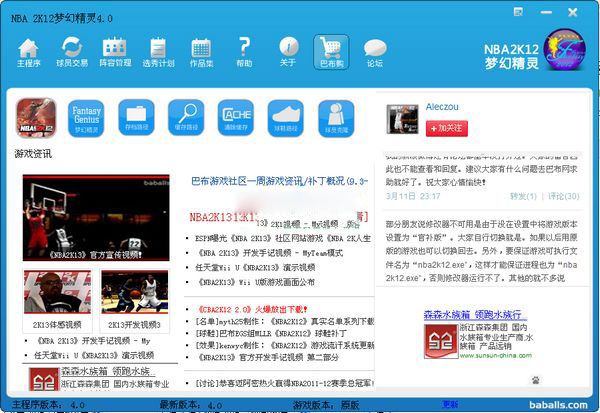
Task: Open [讨论]恭喜迈阿密热火 总冠军 link
Action: pos(285,383)
